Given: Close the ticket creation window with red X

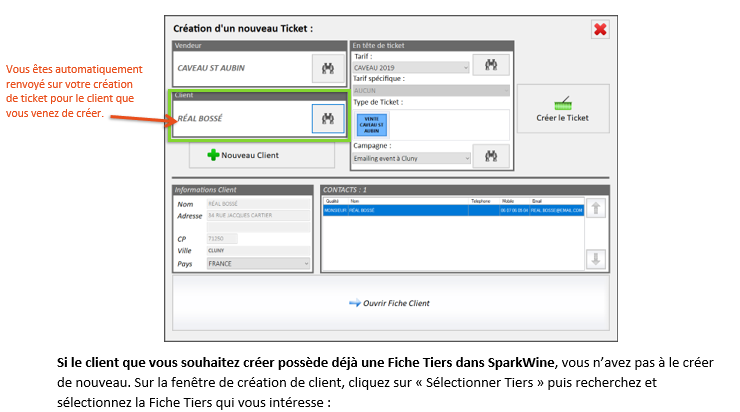Looking at the screenshot, I should 600,29.
